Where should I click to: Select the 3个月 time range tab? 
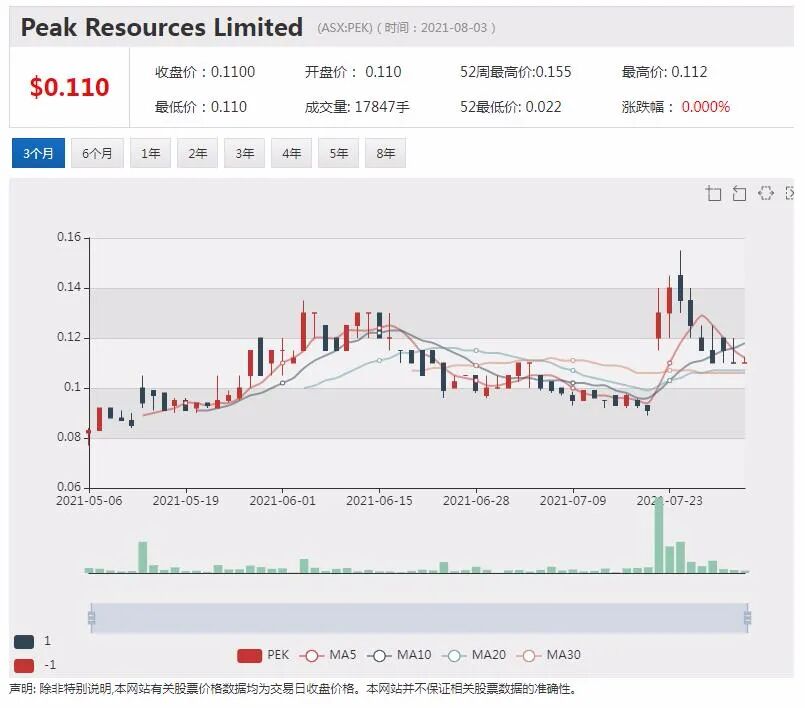pyautogui.click(x=39, y=153)
